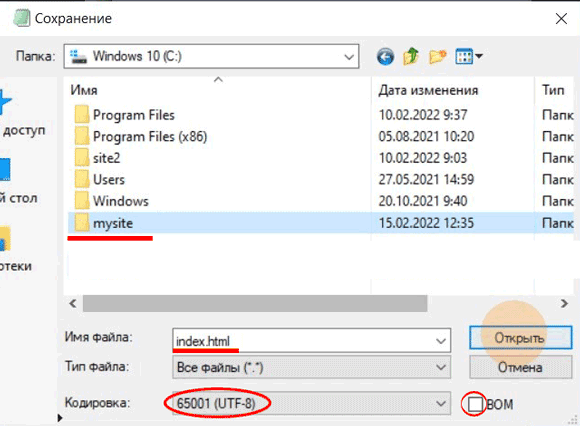This screenshot has width=580, height=426.
Task: Select the mysite folder icon
Action: point(82,223)
